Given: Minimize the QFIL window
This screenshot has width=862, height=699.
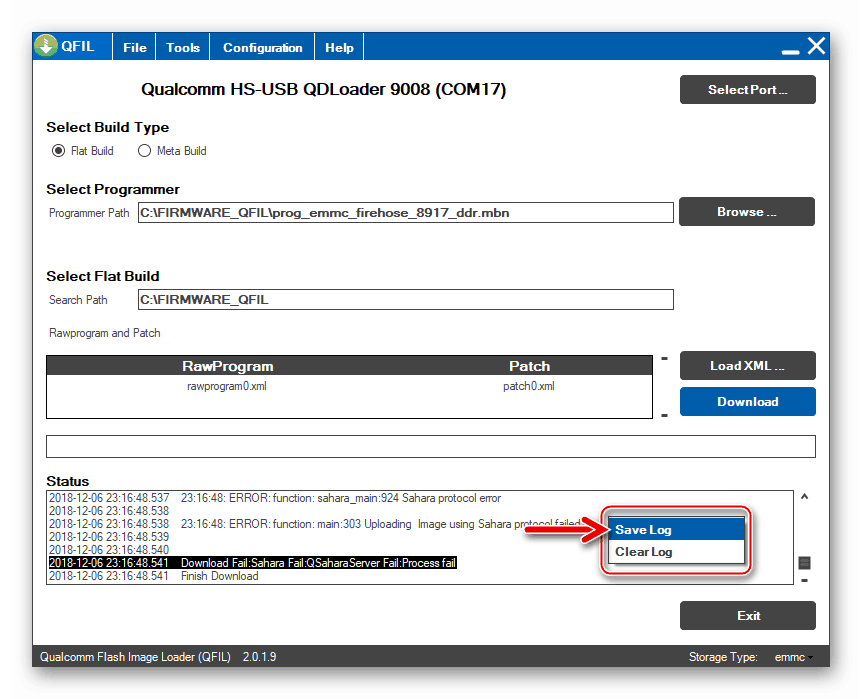Looking at the screenshot, I should pyautogui.click(x=791, y=51).
